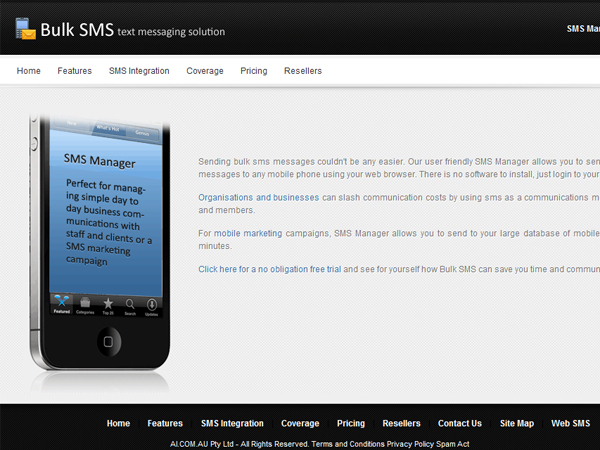Open Coverage link in the footer
The width and height of the screenshot is (600, 450).
tap(300, 423)
